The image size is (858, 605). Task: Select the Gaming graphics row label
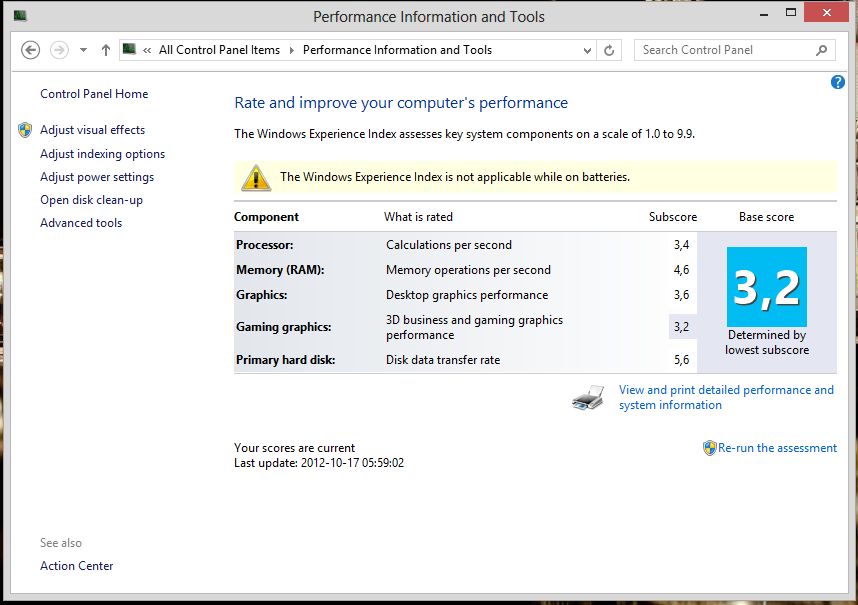[x=283, y=327]
